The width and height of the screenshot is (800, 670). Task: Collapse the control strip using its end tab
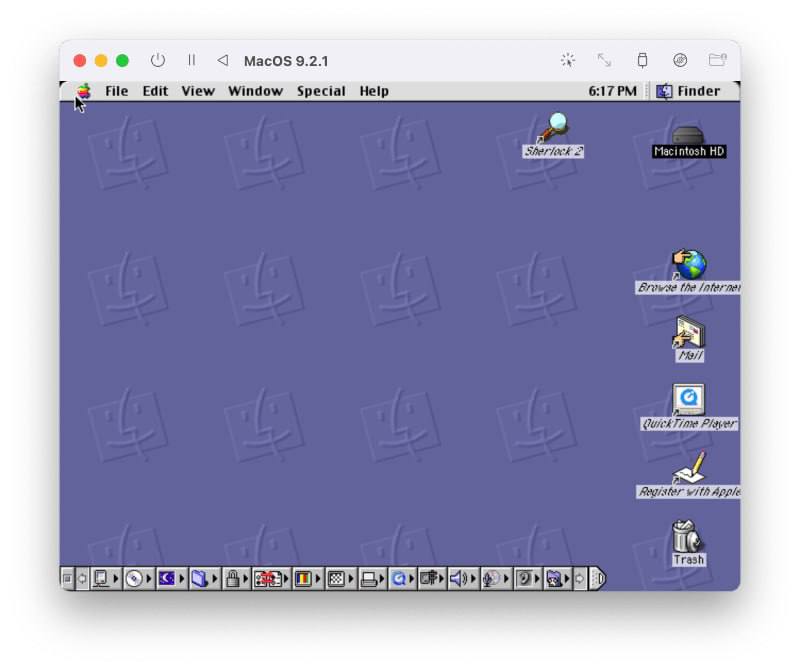point(597,579)
